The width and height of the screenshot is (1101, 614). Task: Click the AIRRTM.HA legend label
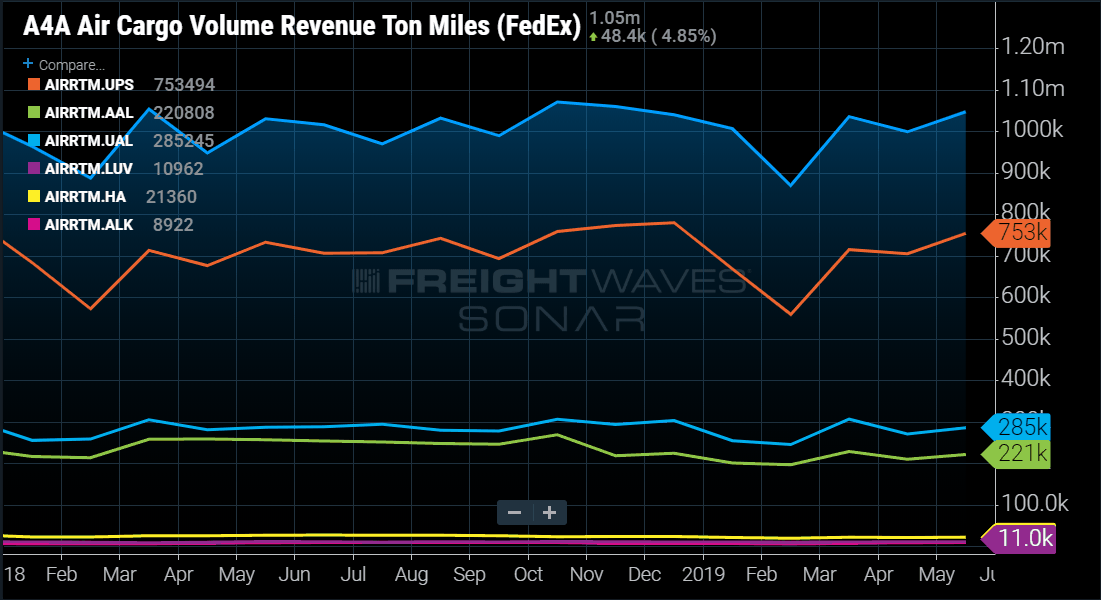(85, 197)
